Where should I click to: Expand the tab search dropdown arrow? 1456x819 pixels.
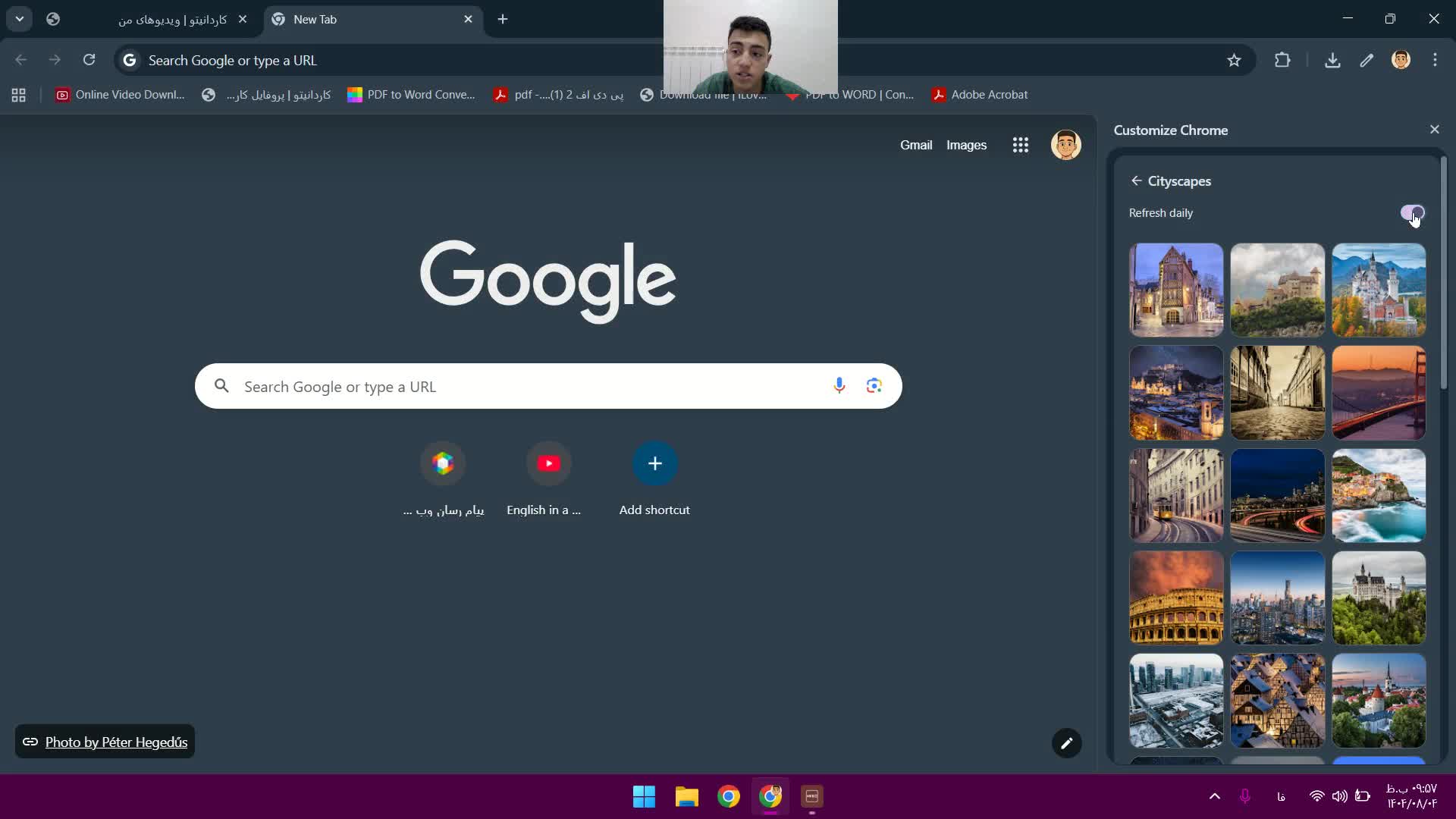(20, 19)
